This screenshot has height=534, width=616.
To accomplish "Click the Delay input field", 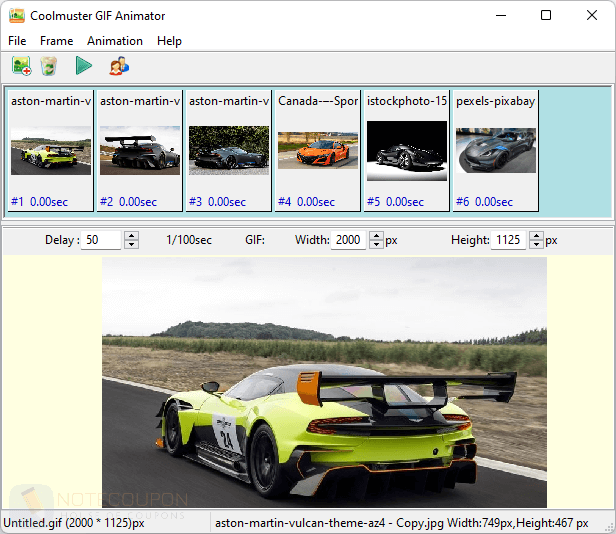I will pos(101,240).
